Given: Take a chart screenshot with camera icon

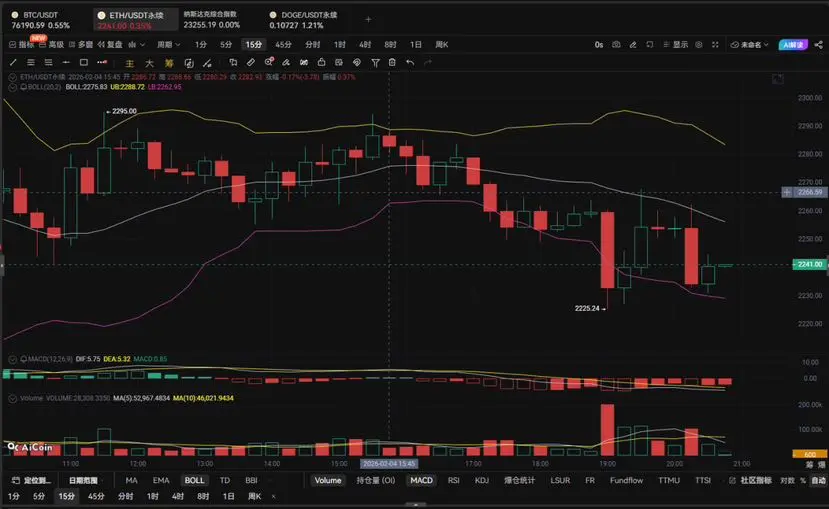Looking at the screenshot, I should 616,44.
